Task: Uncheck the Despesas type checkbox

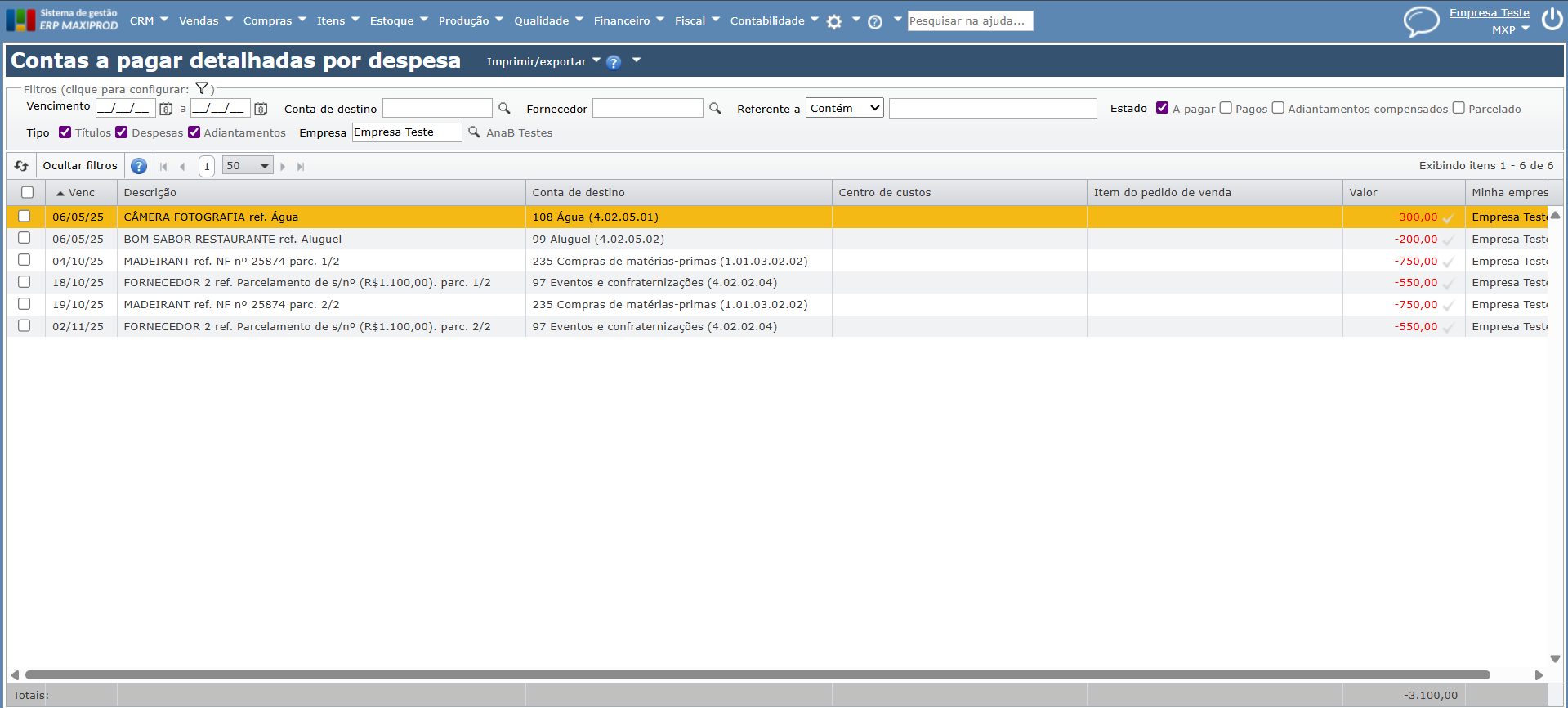Action: click(x=122, y=132)
